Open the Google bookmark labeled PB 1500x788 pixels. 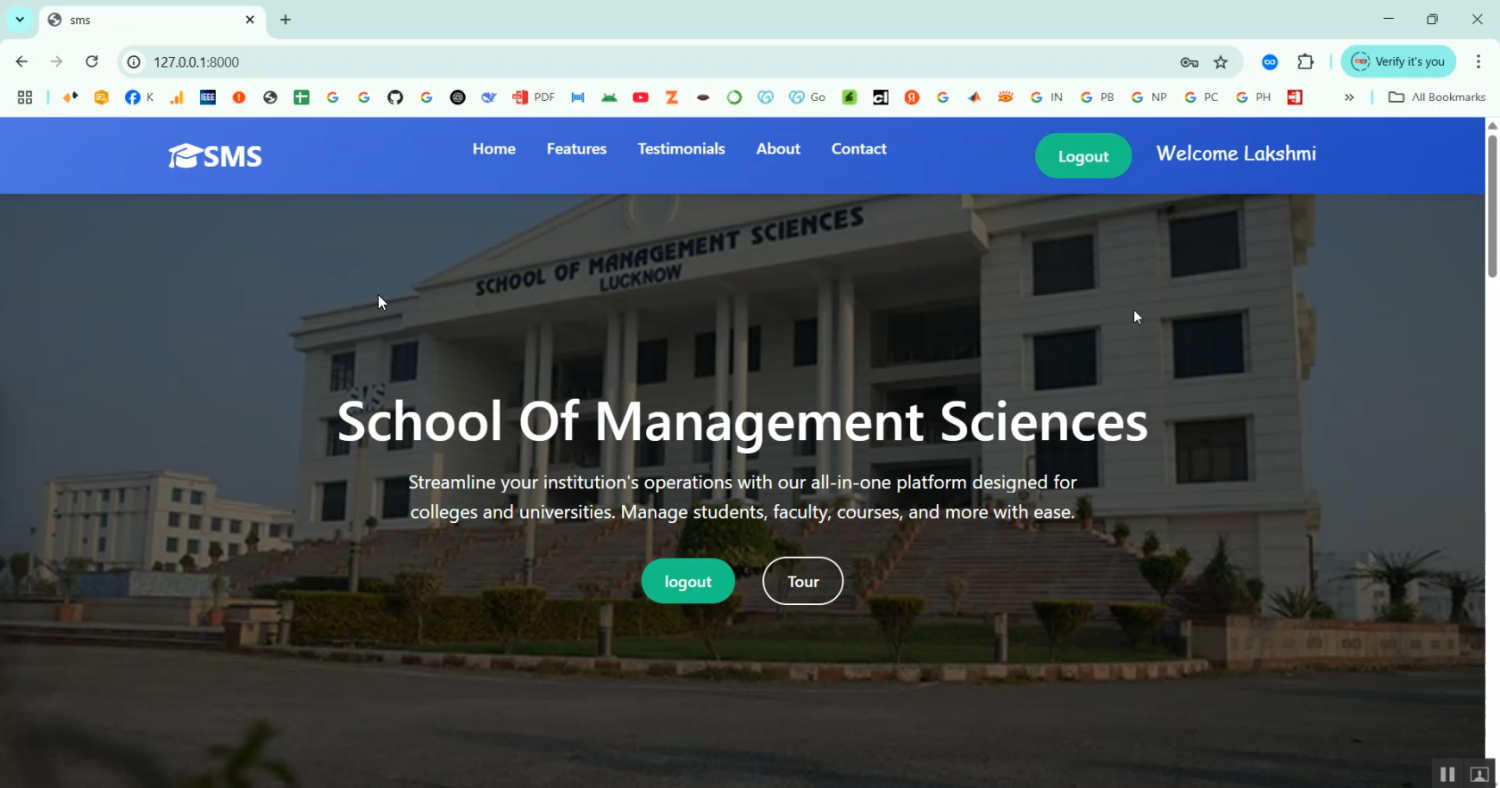(x=1097, y=97)
